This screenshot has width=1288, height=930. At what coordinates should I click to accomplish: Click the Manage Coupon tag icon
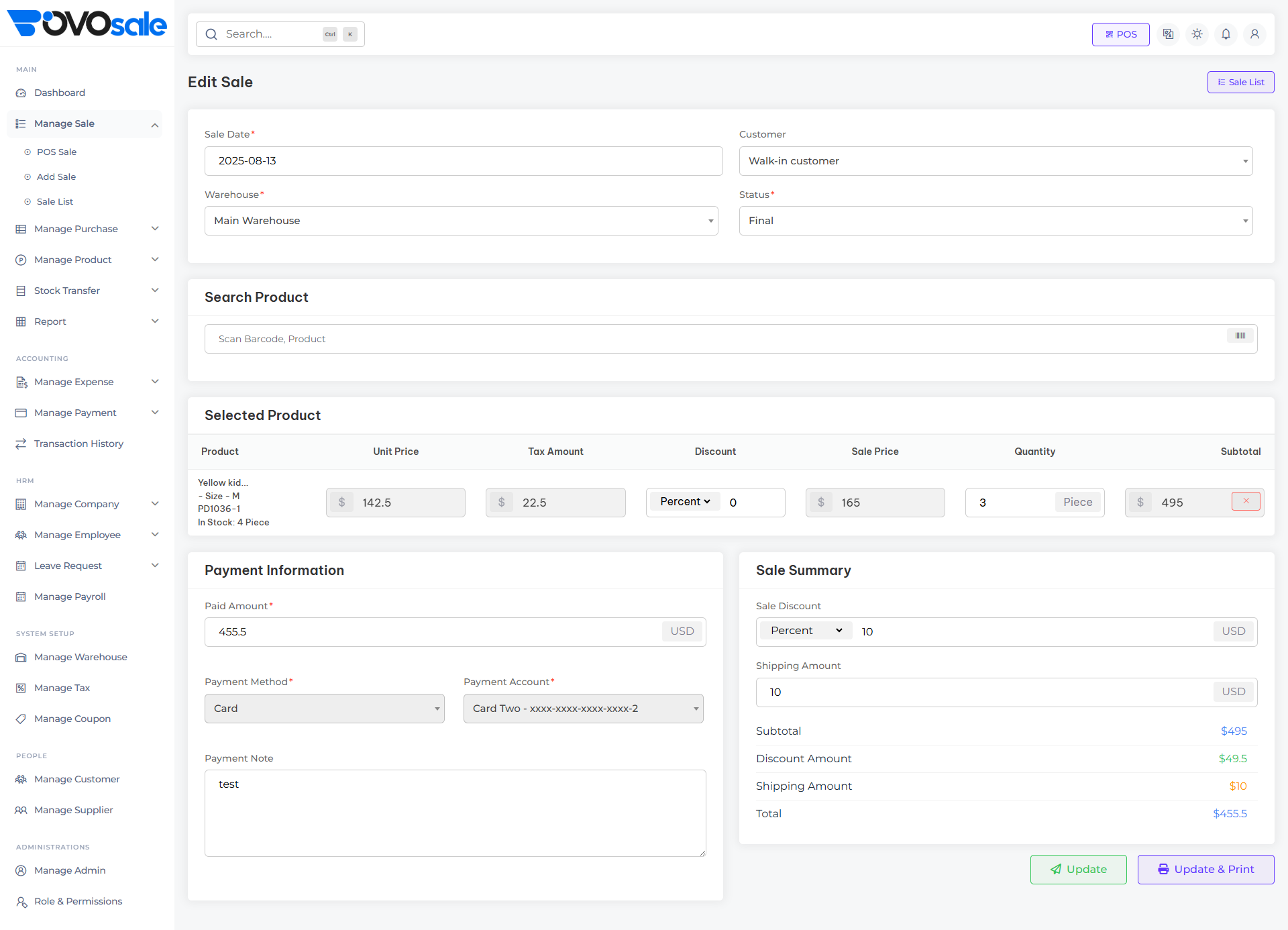(21, 719)
